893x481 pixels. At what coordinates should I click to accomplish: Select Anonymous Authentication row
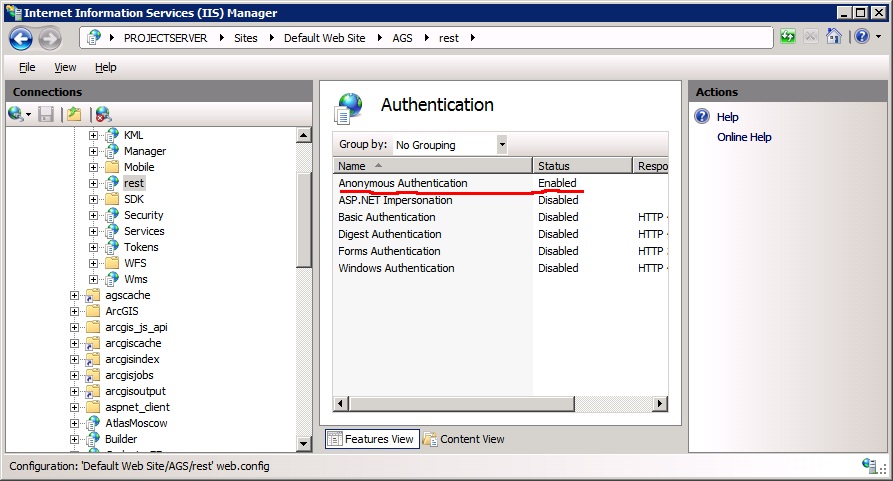click(x=501, y=183)
